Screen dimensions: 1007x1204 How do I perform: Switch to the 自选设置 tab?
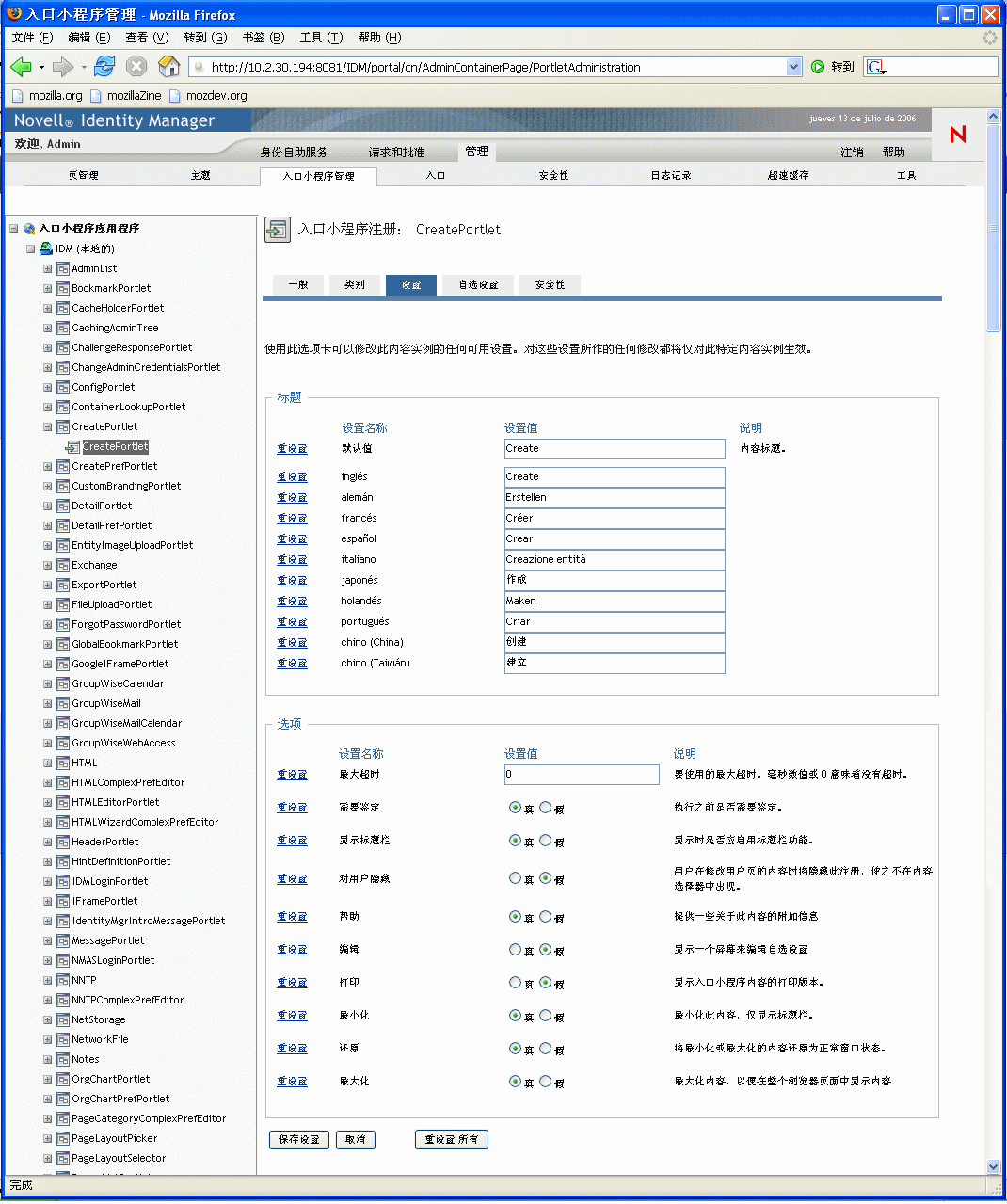tap(478, 285)
